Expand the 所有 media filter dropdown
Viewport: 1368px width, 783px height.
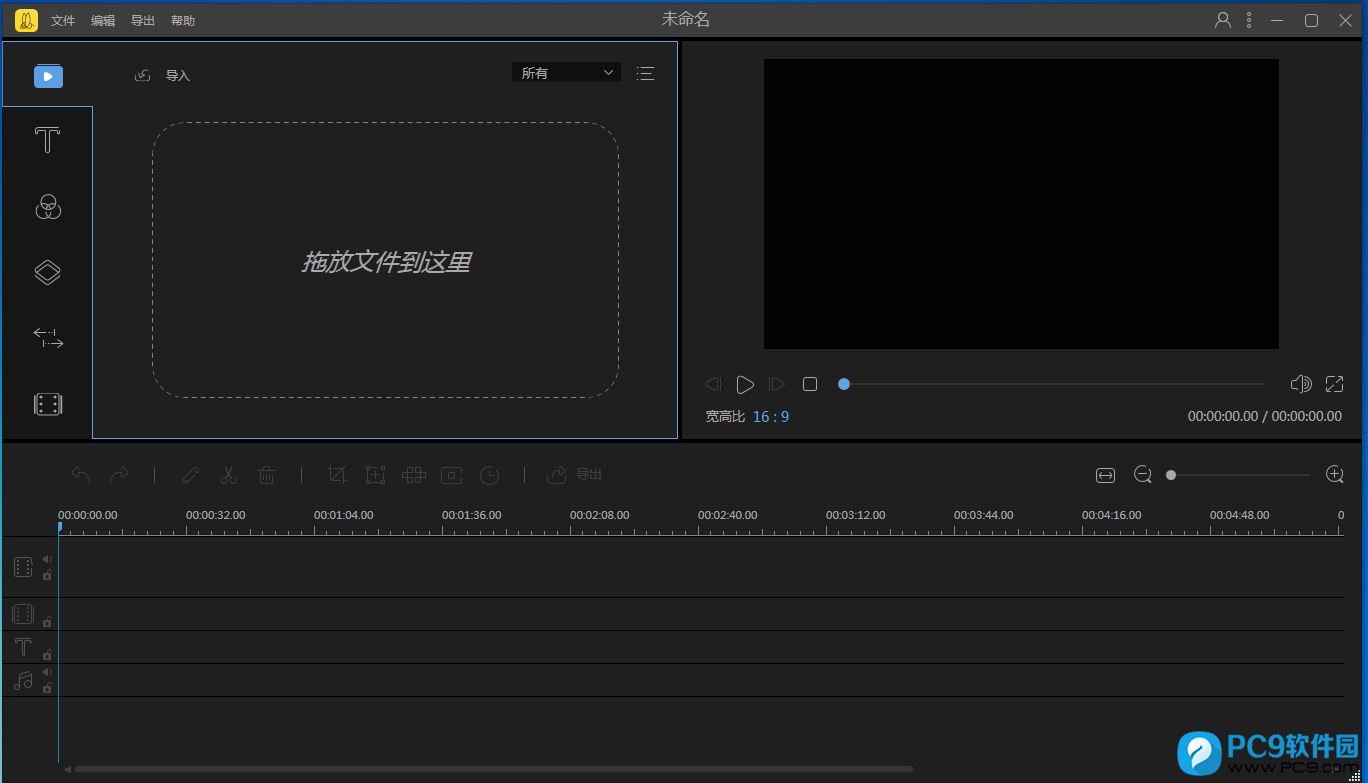click(x=566, y=73)
